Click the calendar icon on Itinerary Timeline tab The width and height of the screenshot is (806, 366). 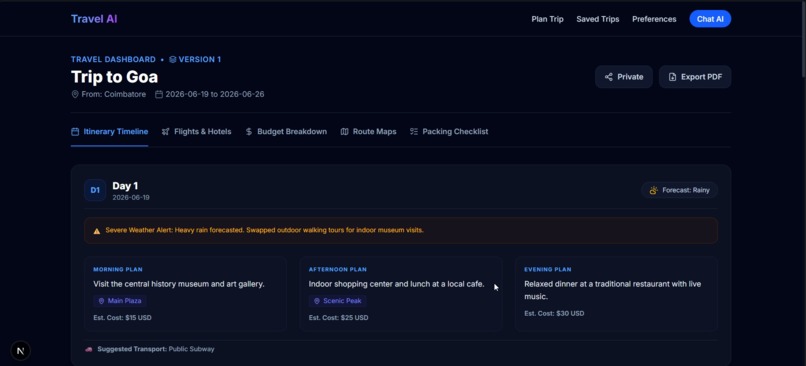pyautogui.click(x=75, y=132)
